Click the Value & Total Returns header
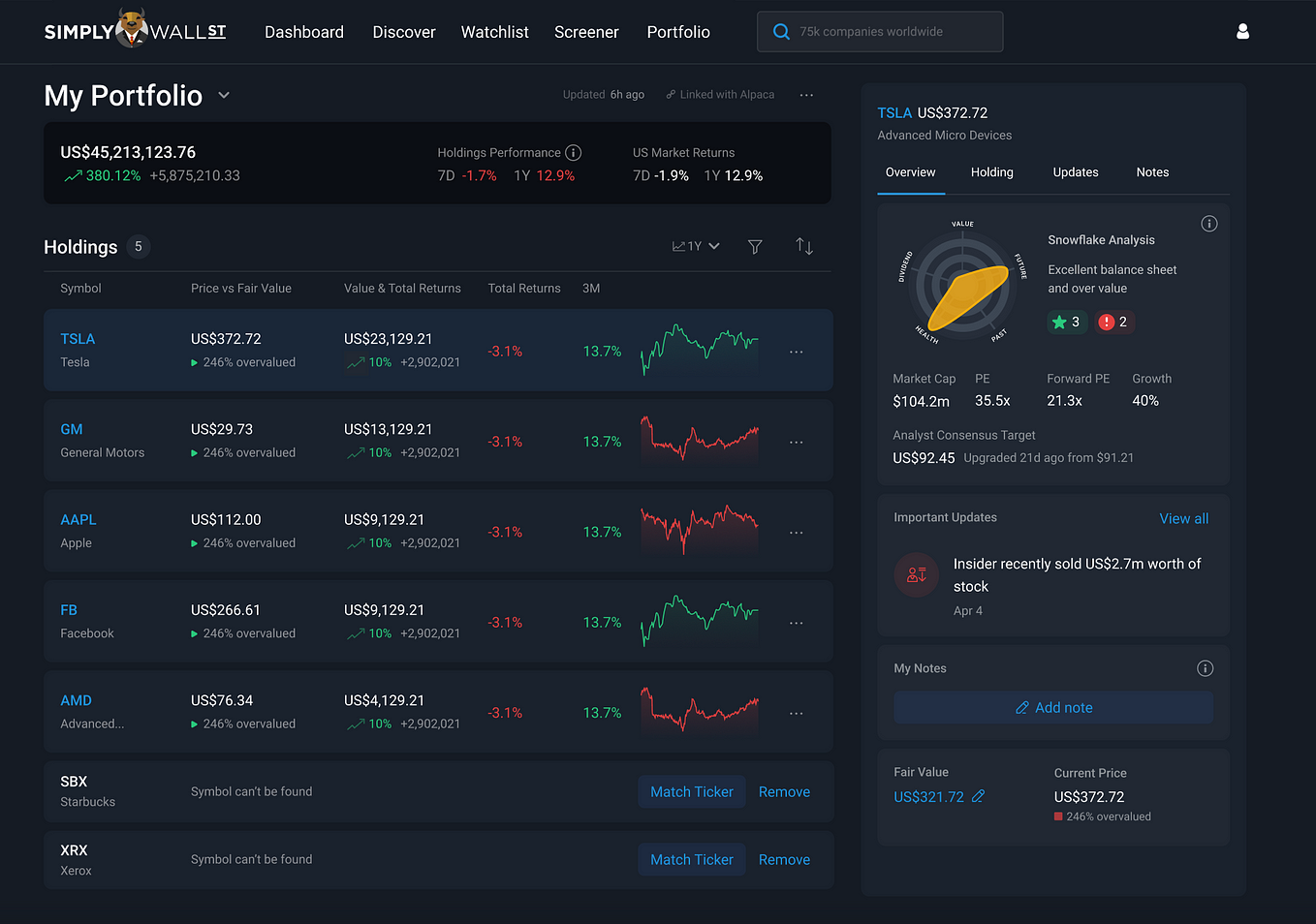This screenshot has width=1316, height=924. click(x=402, y=289)
